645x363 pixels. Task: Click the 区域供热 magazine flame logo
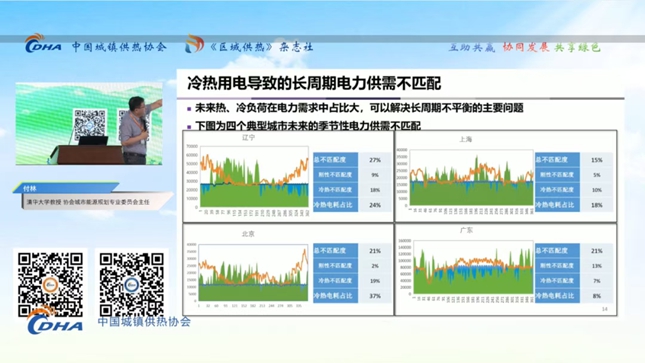coord(194,44)
